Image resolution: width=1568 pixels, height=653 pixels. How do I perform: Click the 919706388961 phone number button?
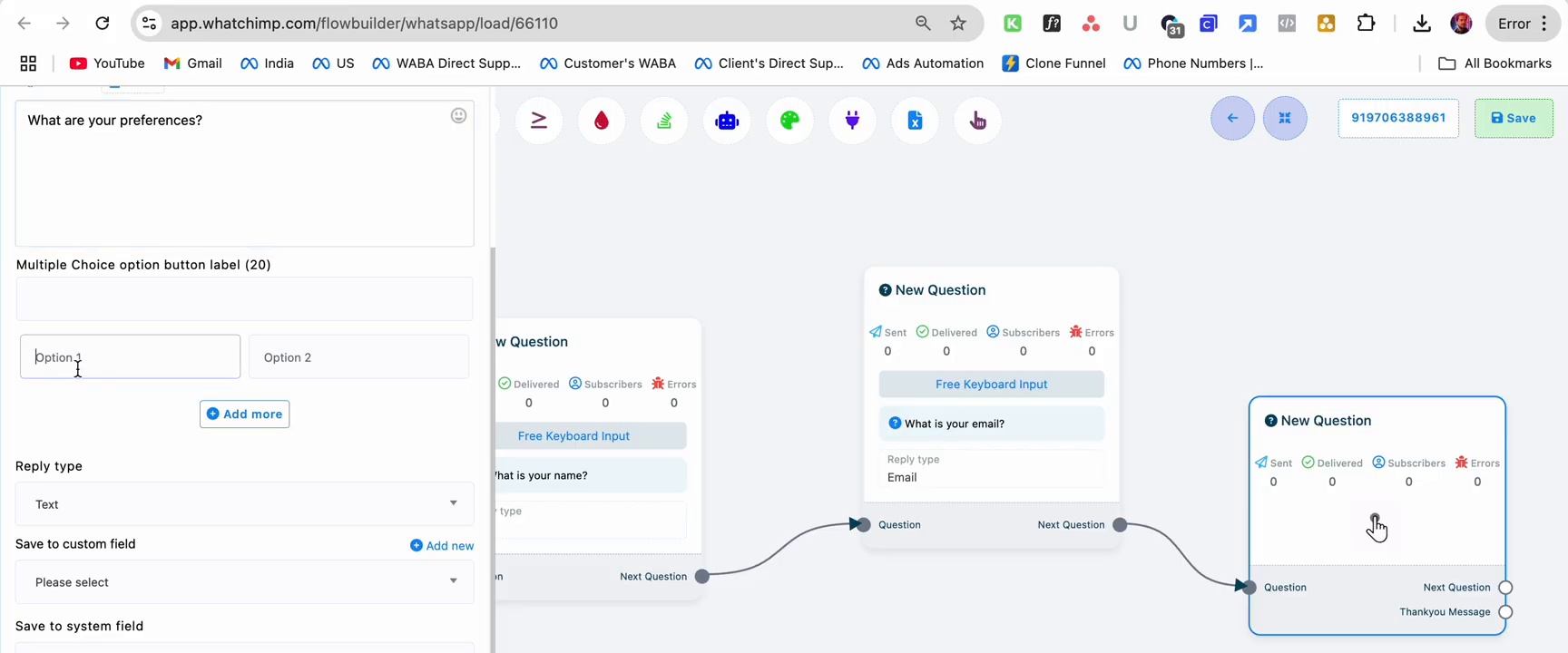pos(1398,118)
